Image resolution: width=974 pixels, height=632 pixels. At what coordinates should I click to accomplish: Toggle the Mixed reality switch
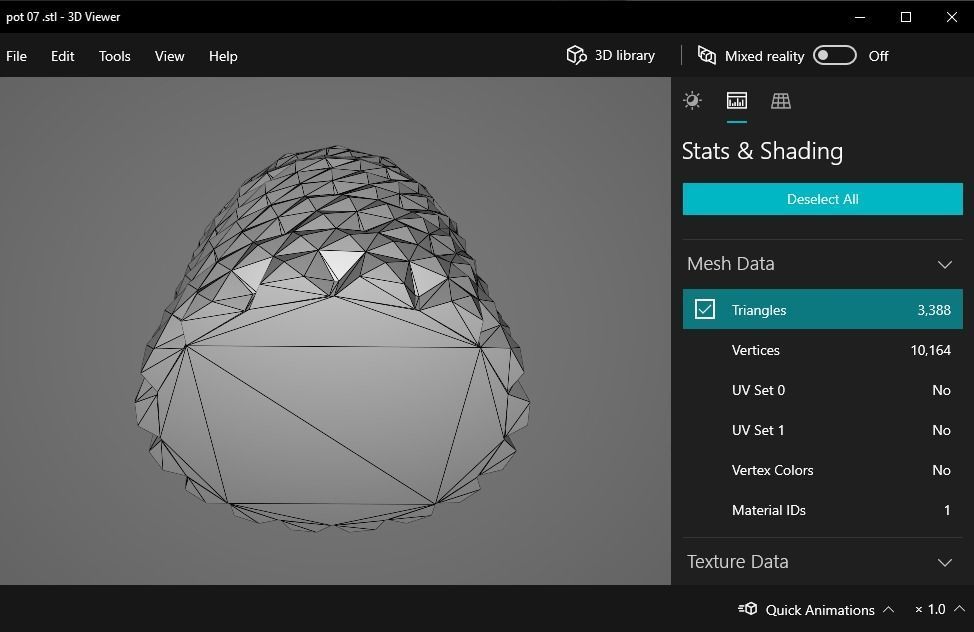coord(835,56)
